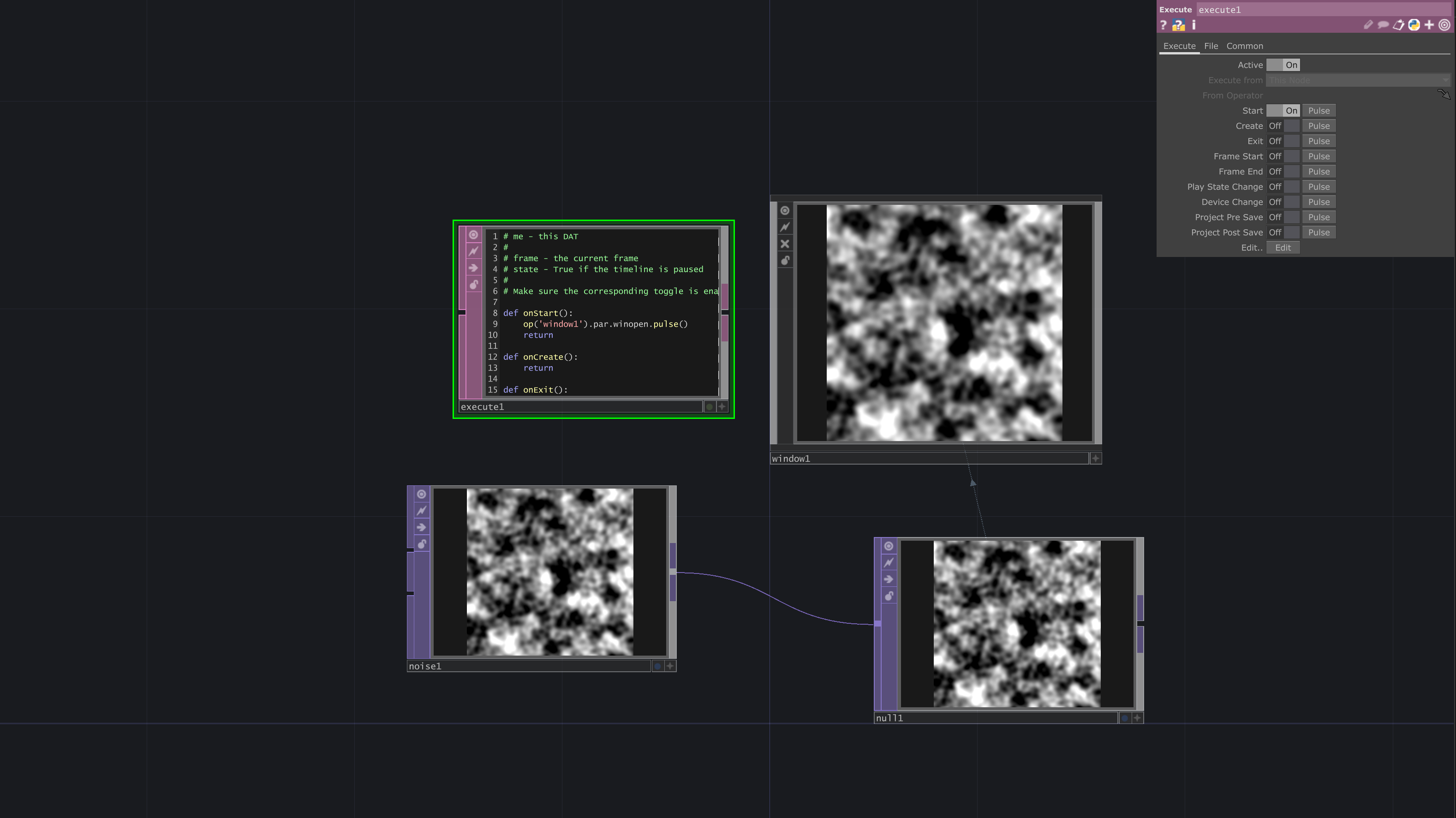1456x818 pixels.
Task: Pulse the Play State Change parameter
Action: click(x=1319, y=187)
